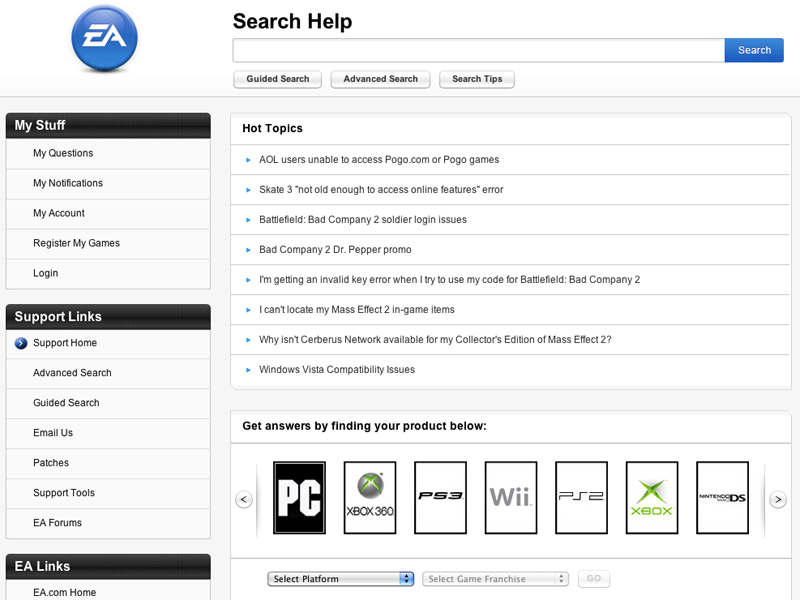Show more platforms with right carousel arrow
800x600 pixels.
click(778, 499)
